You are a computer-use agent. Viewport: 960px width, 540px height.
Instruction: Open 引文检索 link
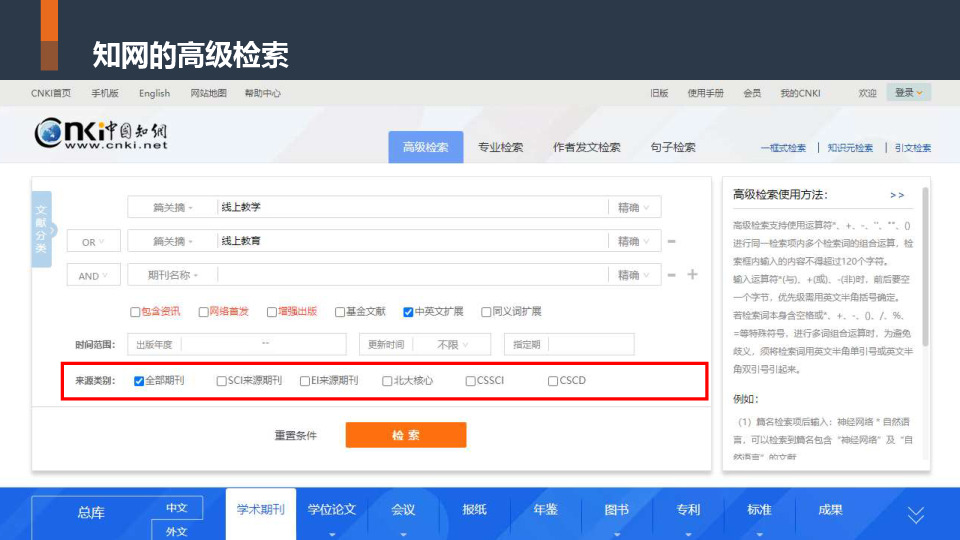(913, 148)
